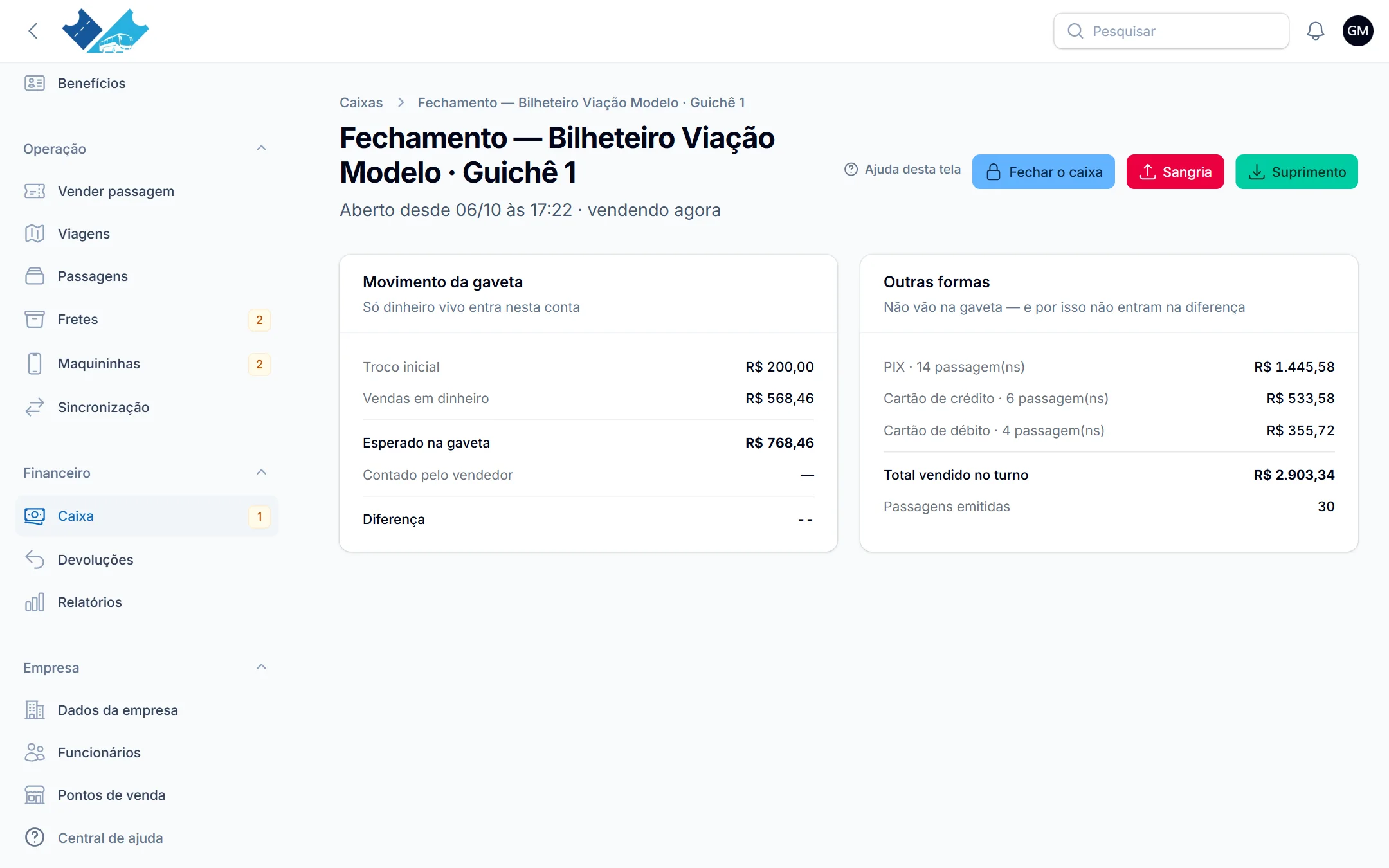The width and height of the screenshot is (1389, 868).
Task: Focus the Pesquisar search field
Action: (1171, 31)
